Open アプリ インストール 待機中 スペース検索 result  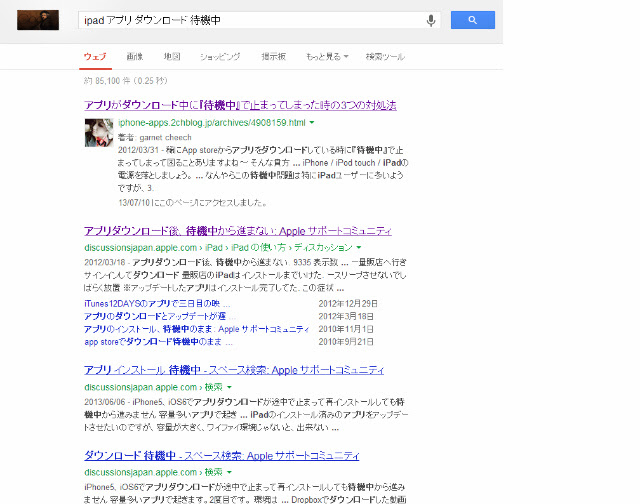(234, 370)
